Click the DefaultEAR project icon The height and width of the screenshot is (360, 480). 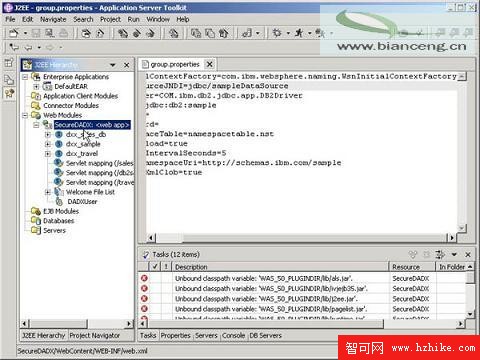click(x=47, y=86)
